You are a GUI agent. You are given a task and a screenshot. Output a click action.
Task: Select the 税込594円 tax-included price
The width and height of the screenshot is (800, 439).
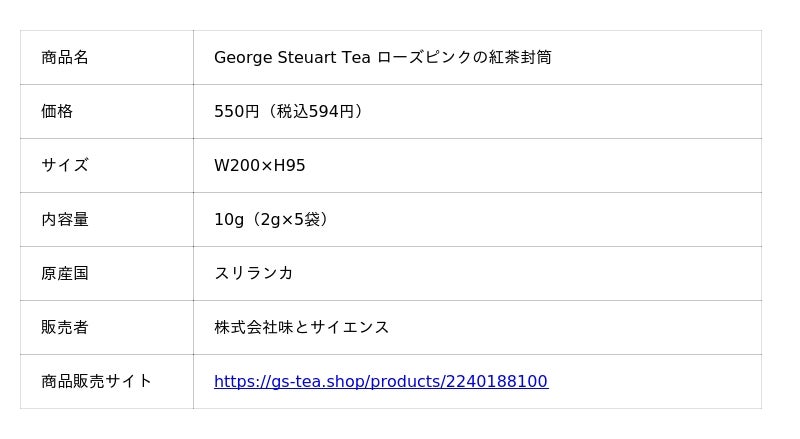(314, 111)
